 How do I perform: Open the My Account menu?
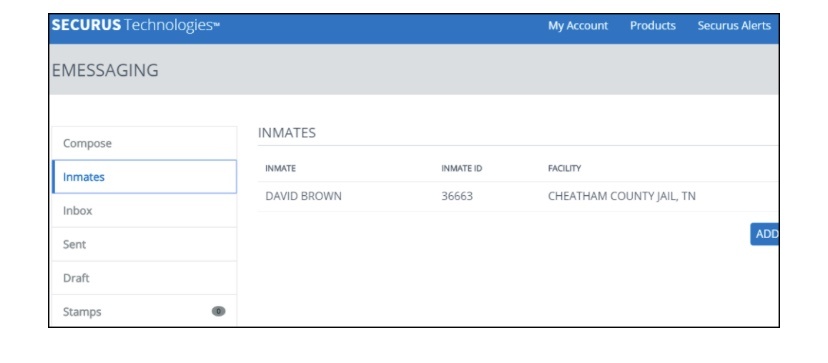coord(578,25)
